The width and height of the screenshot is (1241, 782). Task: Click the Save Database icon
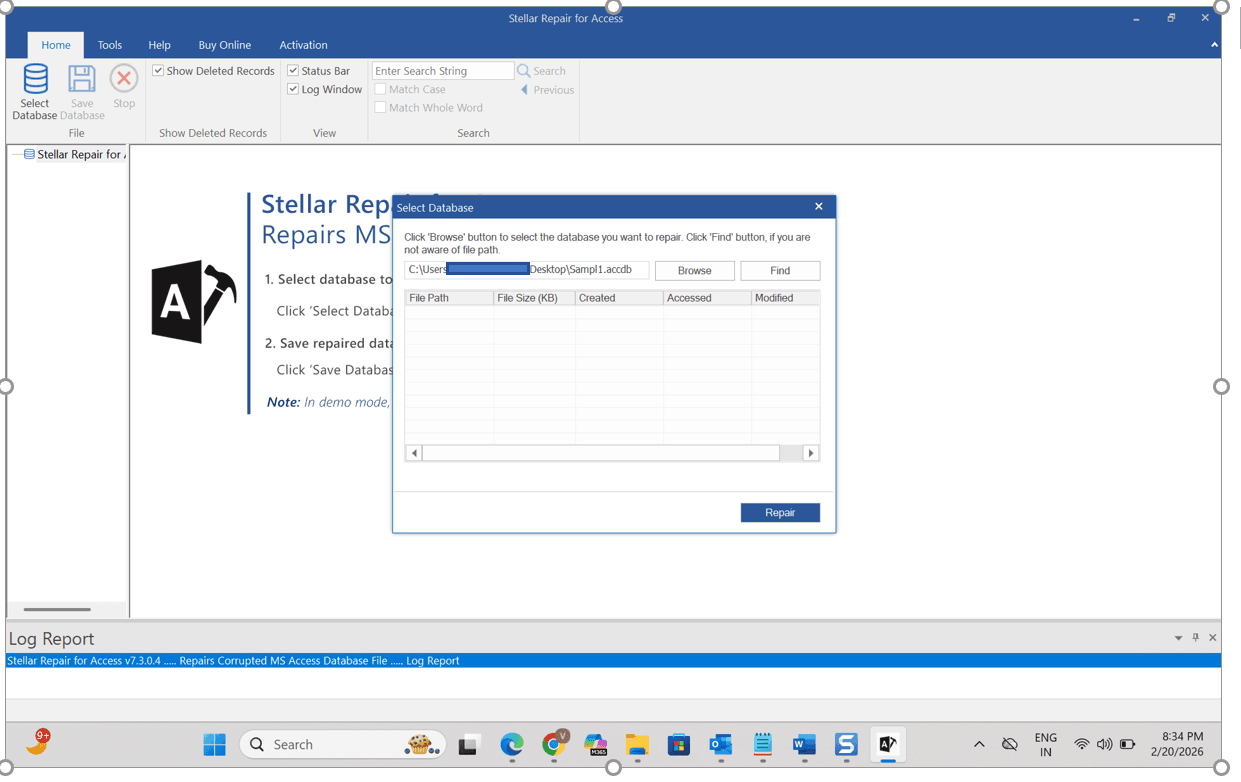click(82, 80)
